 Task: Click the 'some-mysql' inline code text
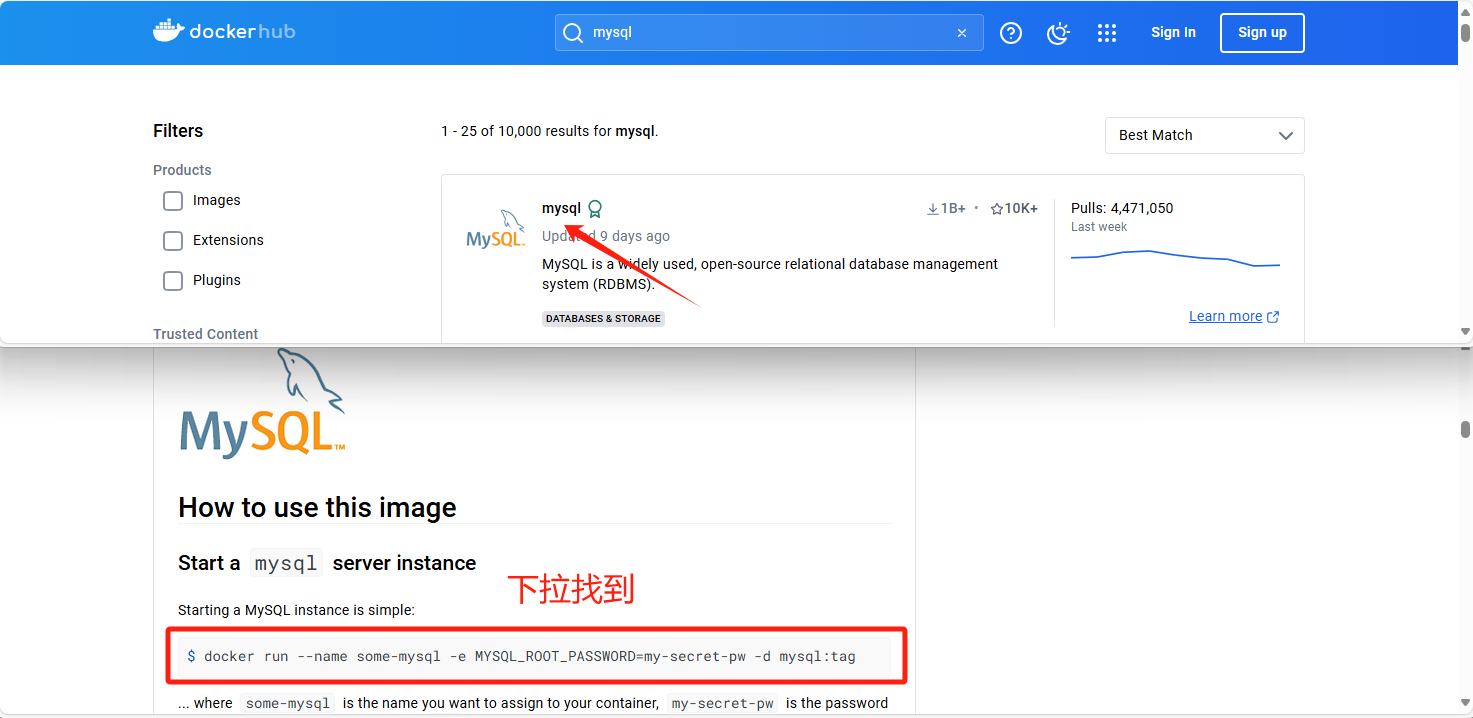(288, 703)
